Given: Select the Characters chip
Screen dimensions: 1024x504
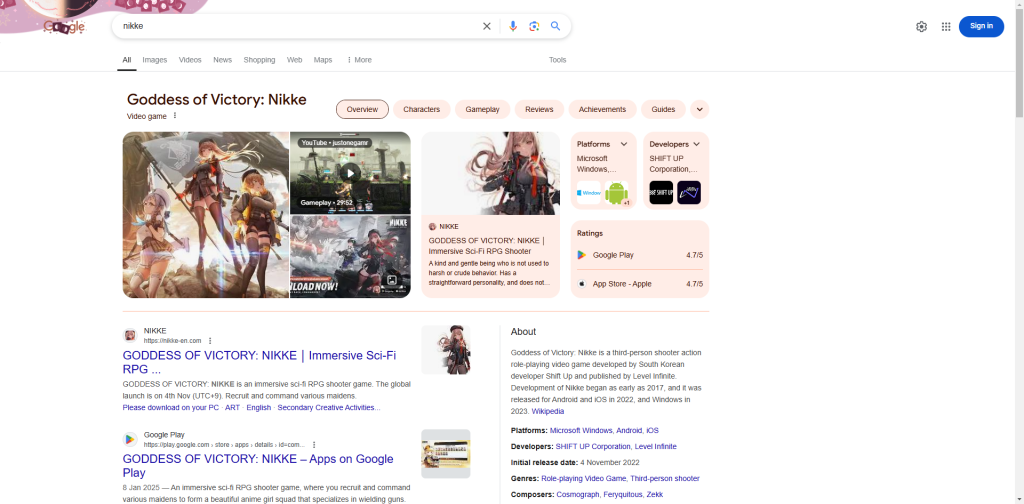Looking at the screenshot, I should tap(421, 109).
